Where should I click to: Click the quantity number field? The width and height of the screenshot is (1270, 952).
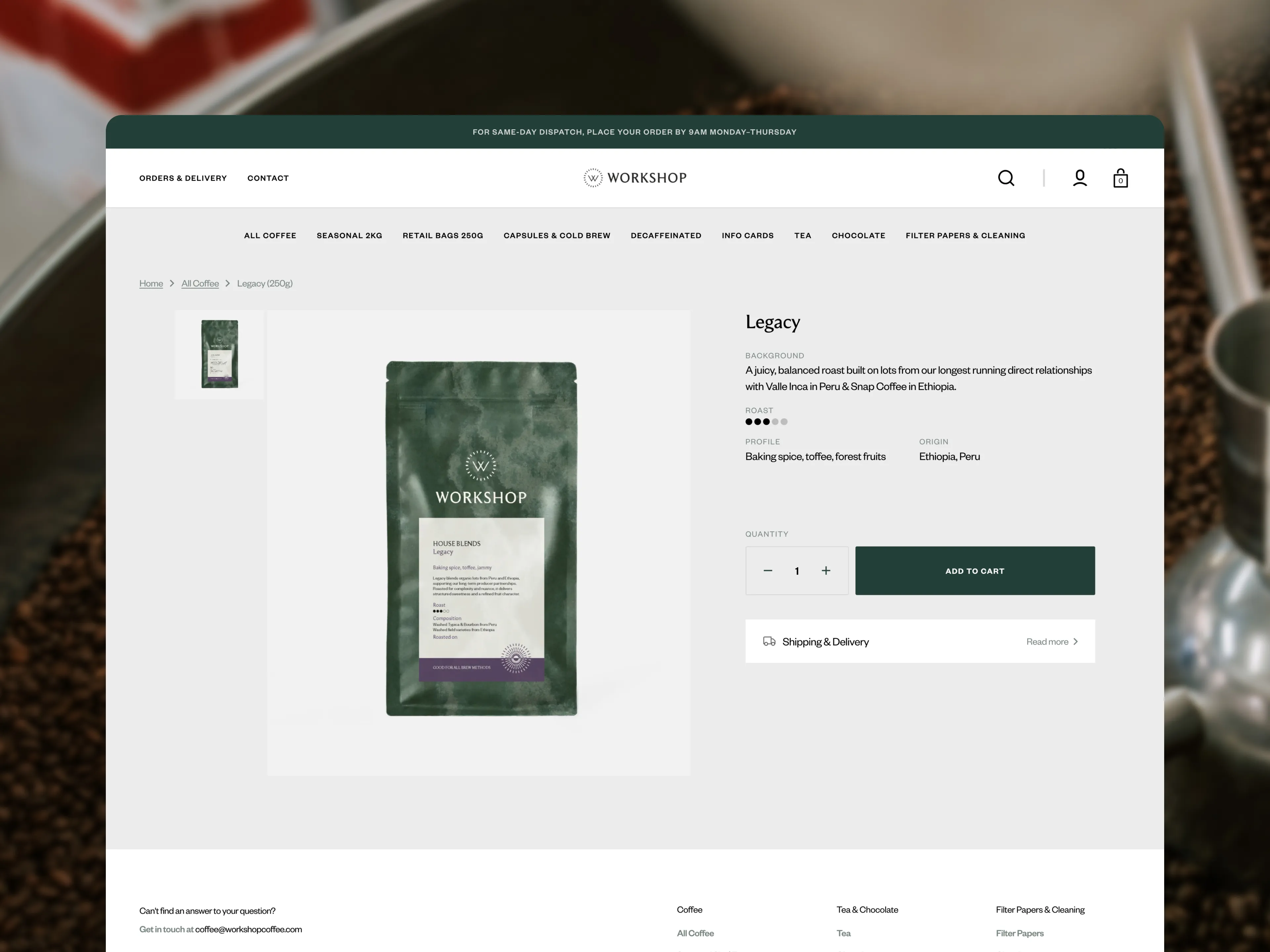pyautogui.click(x=797, y=571)
